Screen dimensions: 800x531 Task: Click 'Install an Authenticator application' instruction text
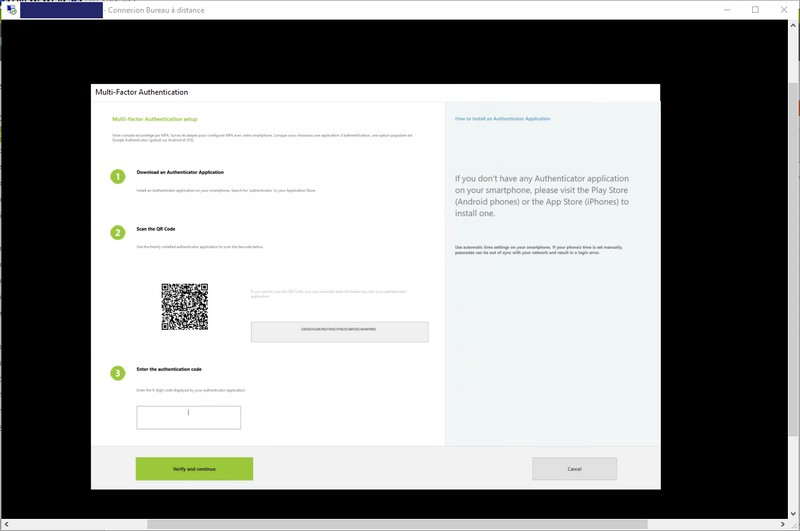click(226, 190)
